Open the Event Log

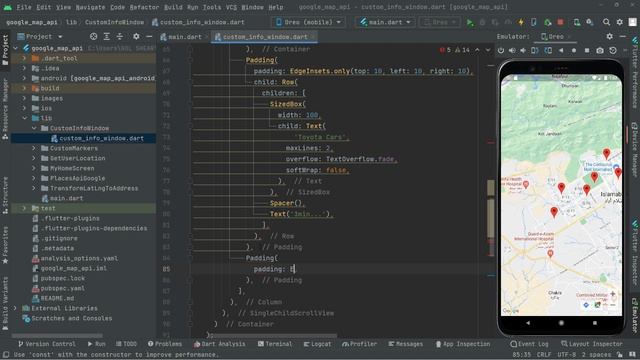(529, 344)
